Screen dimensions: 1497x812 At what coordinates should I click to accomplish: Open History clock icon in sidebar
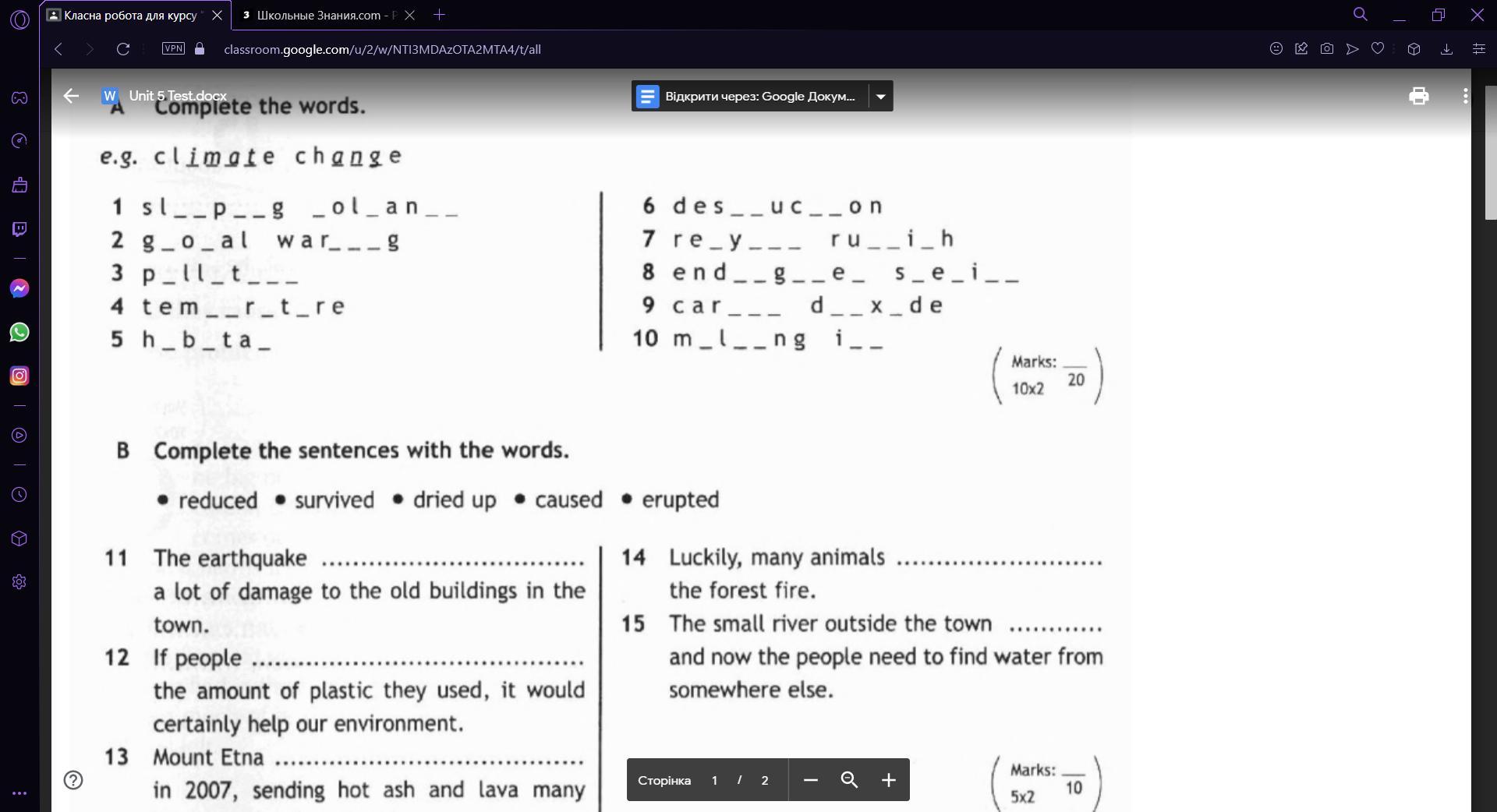[19, 495]
